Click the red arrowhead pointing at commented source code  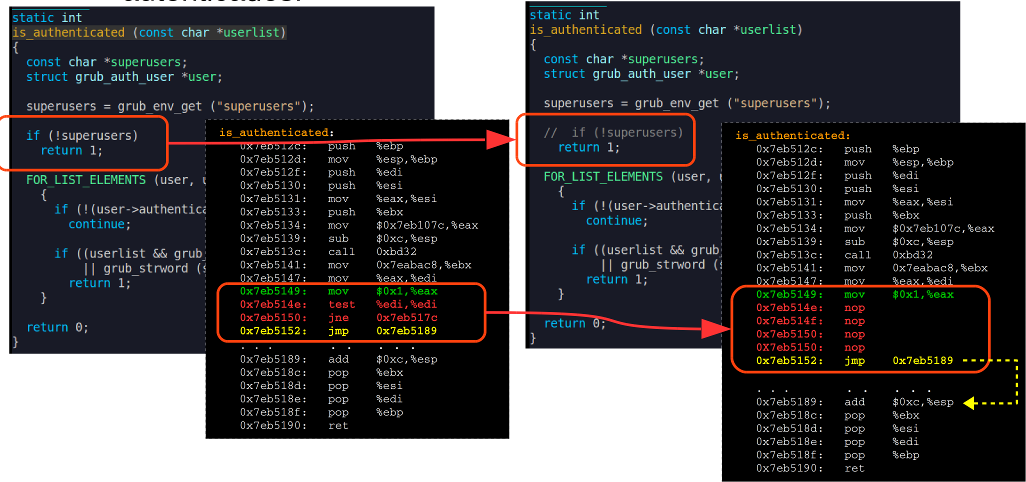pos(498,141)
